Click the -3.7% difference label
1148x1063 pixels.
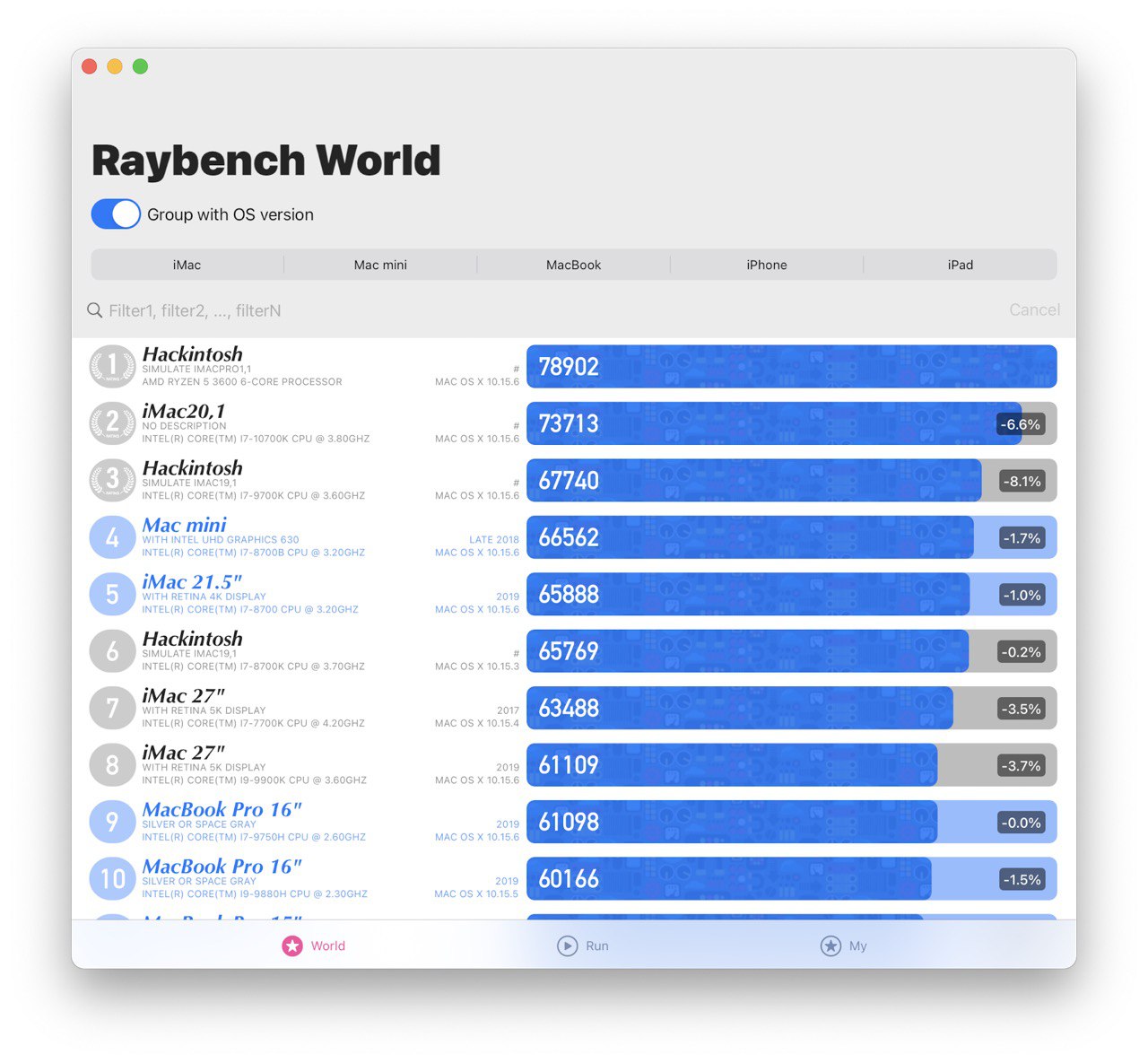coord(1022,766)
